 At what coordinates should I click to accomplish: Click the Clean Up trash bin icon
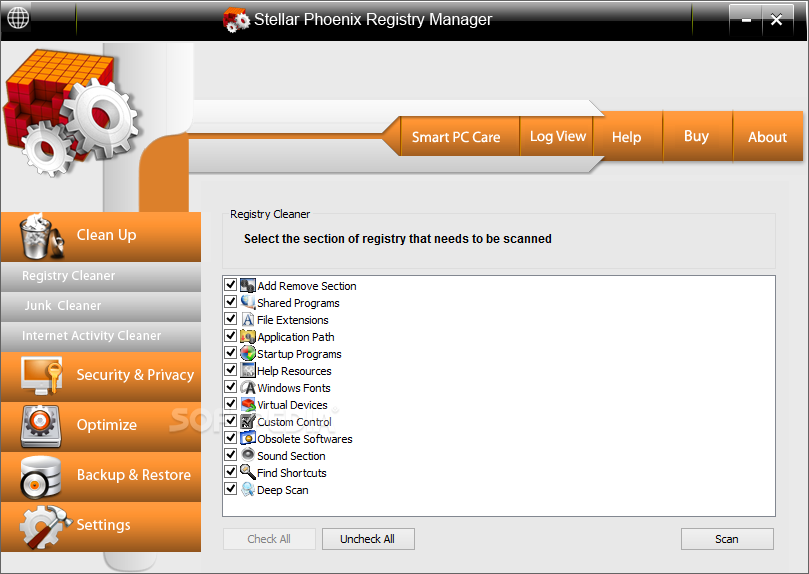tap(41, 237)
